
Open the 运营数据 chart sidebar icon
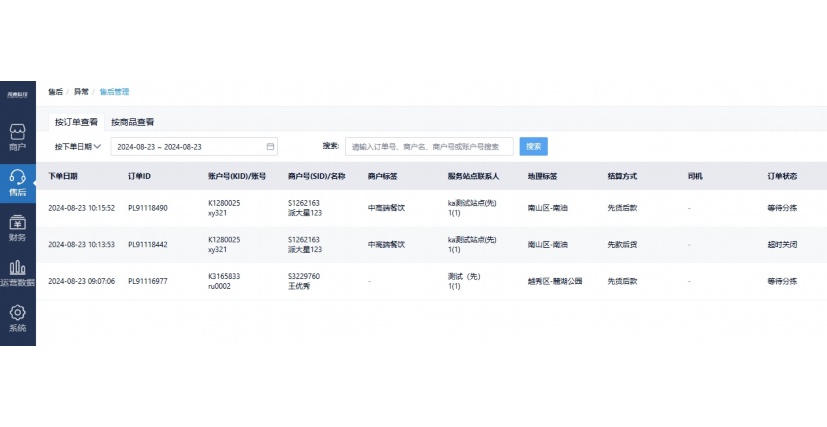pos(17,274)
